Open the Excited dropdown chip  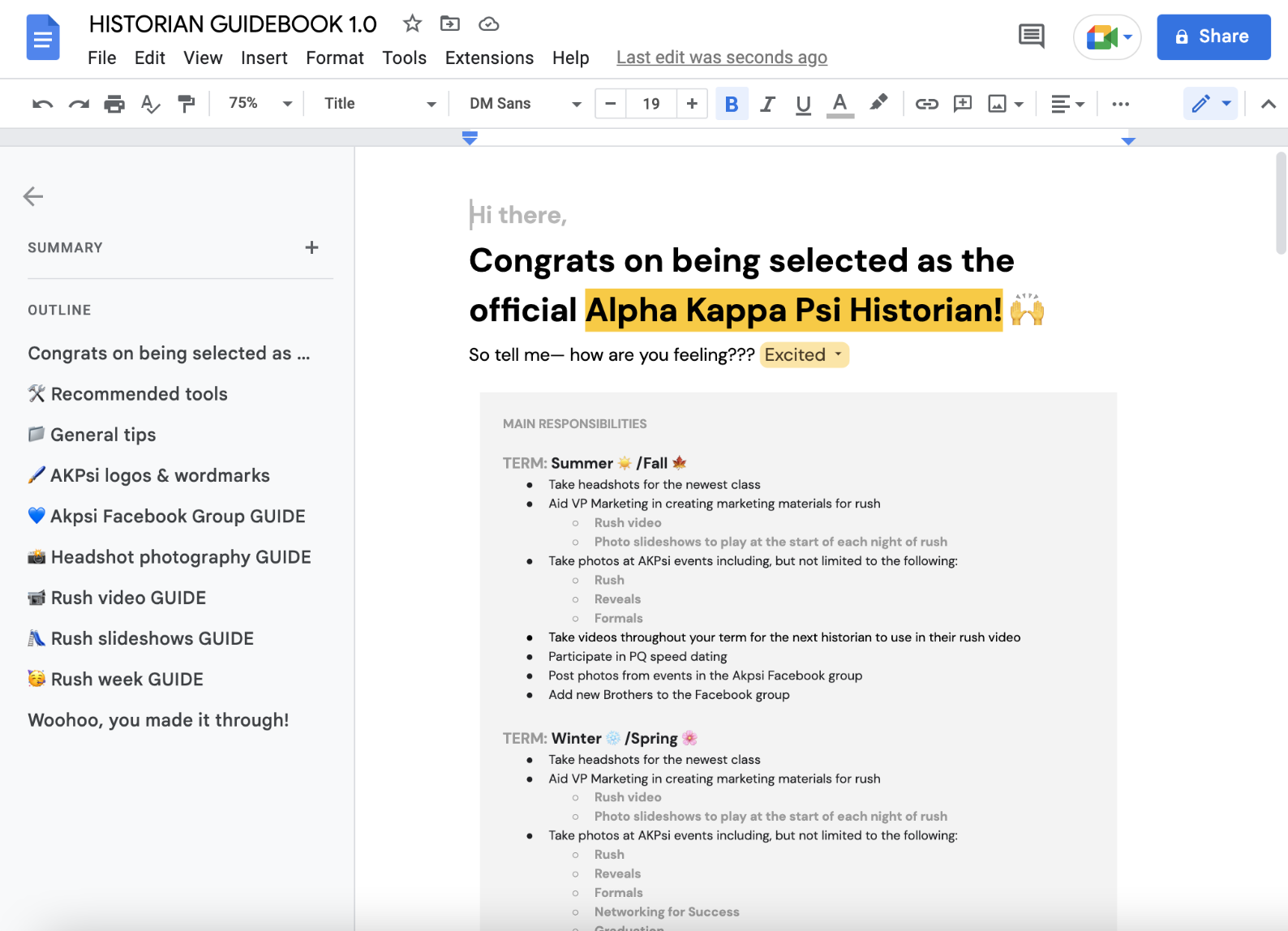pos(805,355)
